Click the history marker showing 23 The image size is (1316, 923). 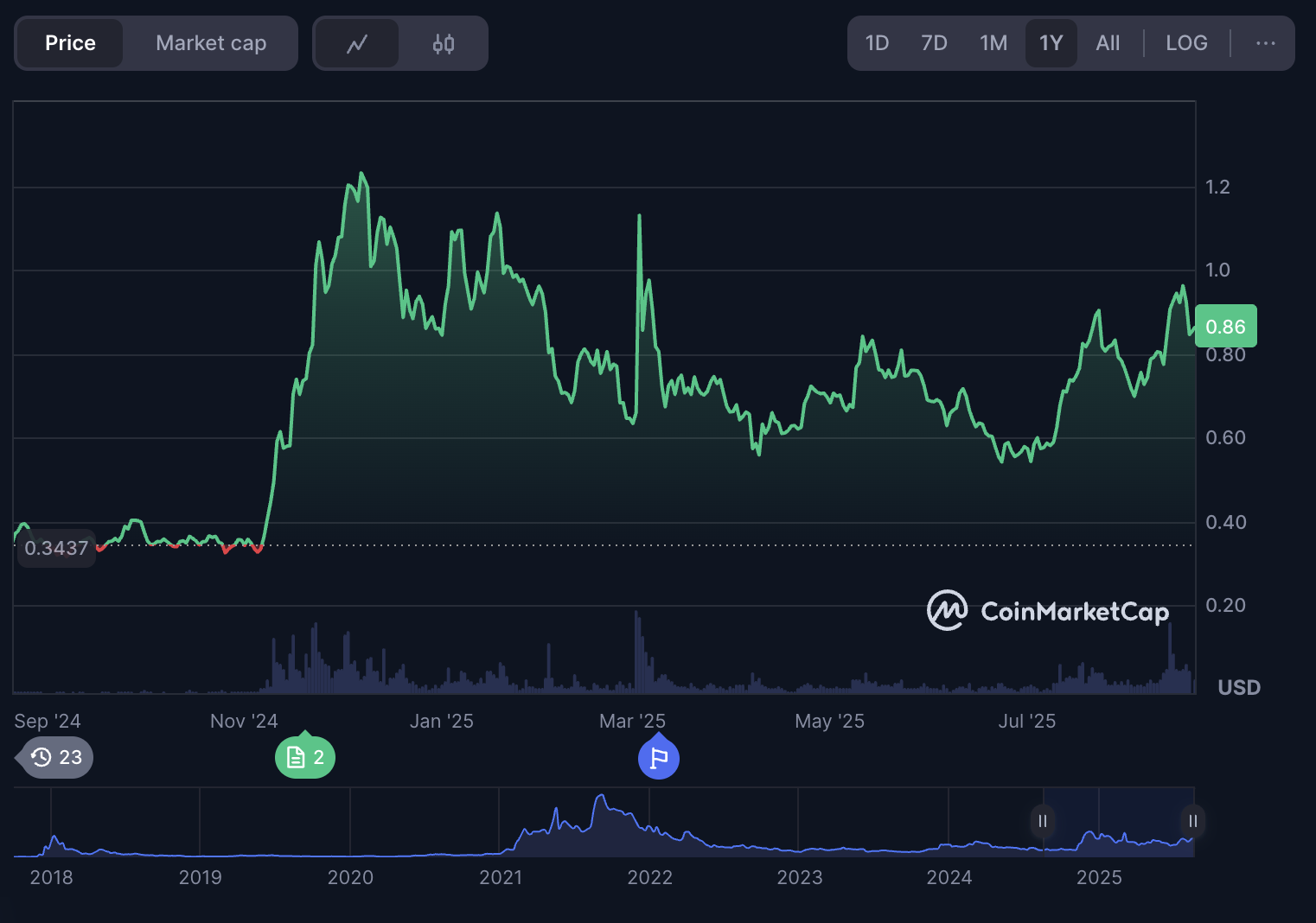[56, 758]
